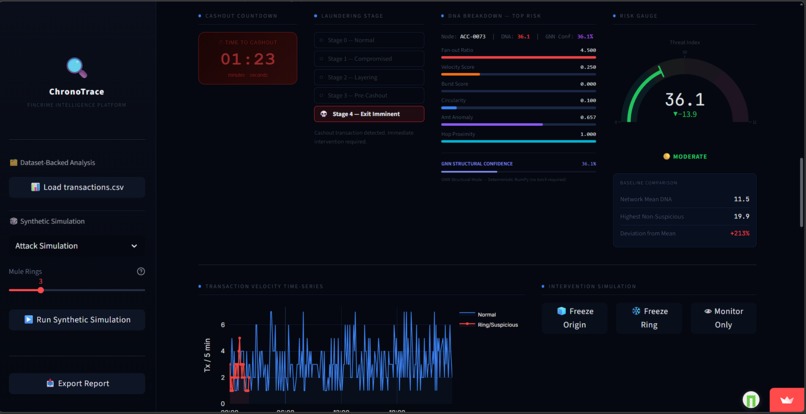The height and width of the screenshot is (414, 806).
Task: Click the Dataset-Backed Analysis heading
Action: point(52,163)
